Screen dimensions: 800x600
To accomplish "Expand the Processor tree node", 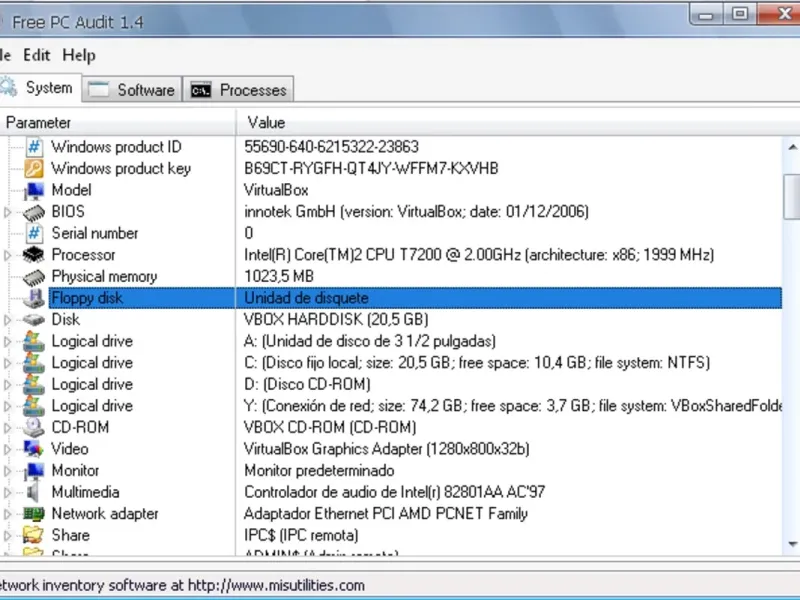I will [7, 255].
